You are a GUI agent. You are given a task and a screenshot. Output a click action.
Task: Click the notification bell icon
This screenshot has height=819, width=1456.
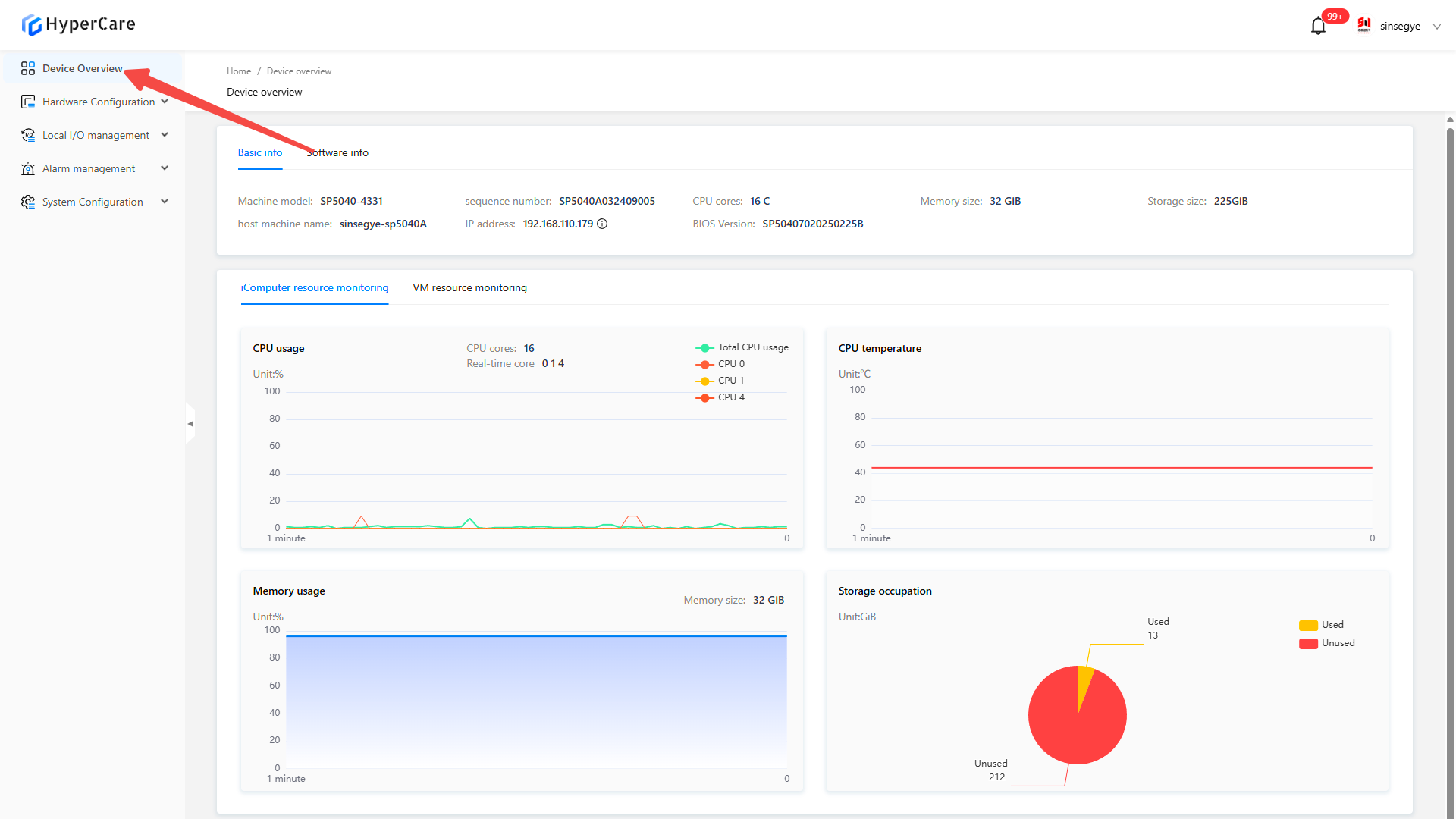click(1318, 27)
